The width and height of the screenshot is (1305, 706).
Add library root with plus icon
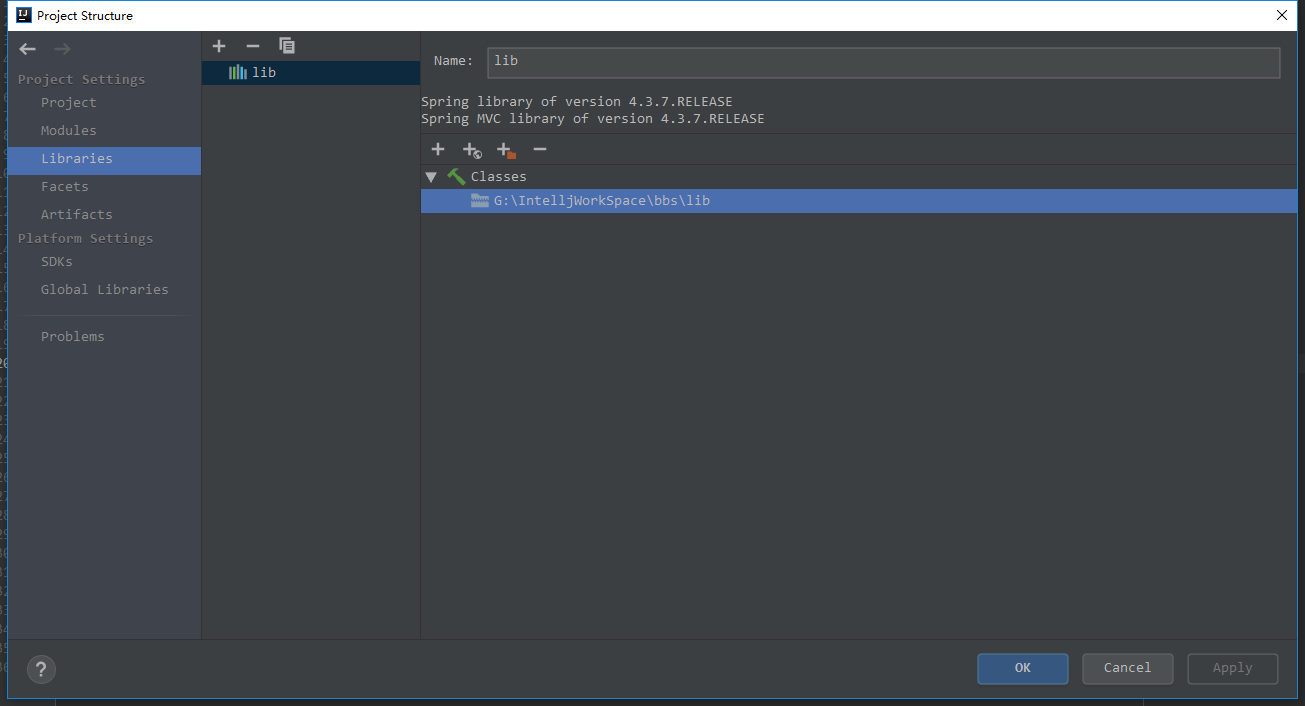coord(438,149)
